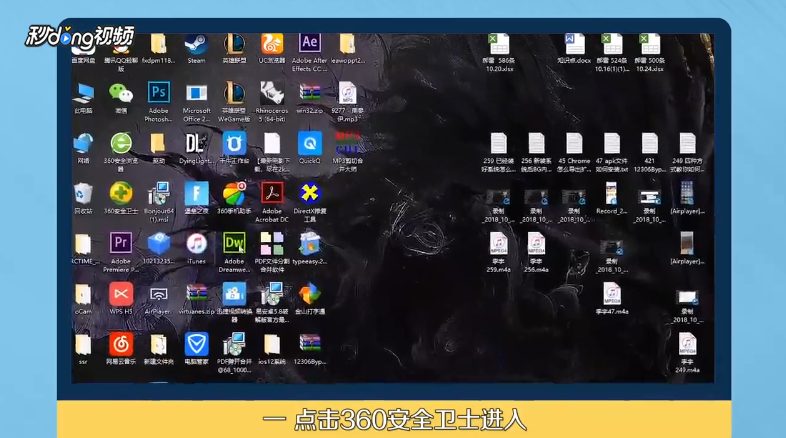Select the 网络 network icon
786x438 pixels.
tap(83, 144)
